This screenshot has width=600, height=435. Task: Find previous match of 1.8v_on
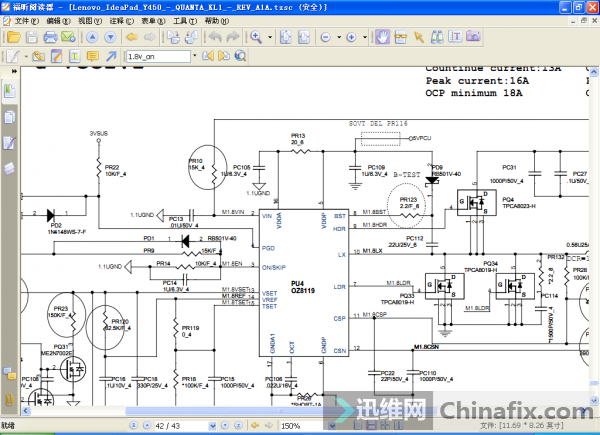tap(208, 56)
